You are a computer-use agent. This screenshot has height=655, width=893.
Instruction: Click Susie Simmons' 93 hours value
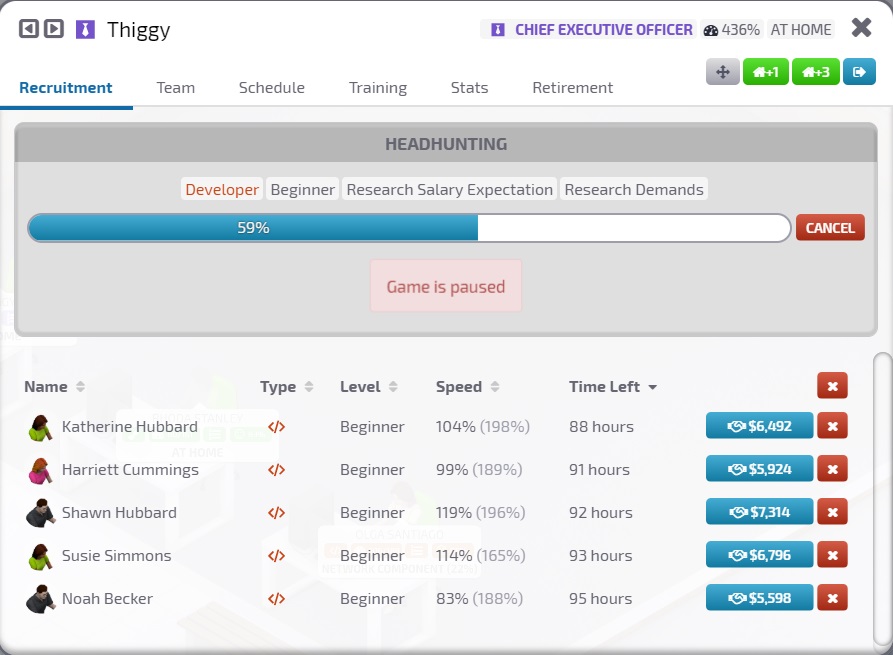600,555
